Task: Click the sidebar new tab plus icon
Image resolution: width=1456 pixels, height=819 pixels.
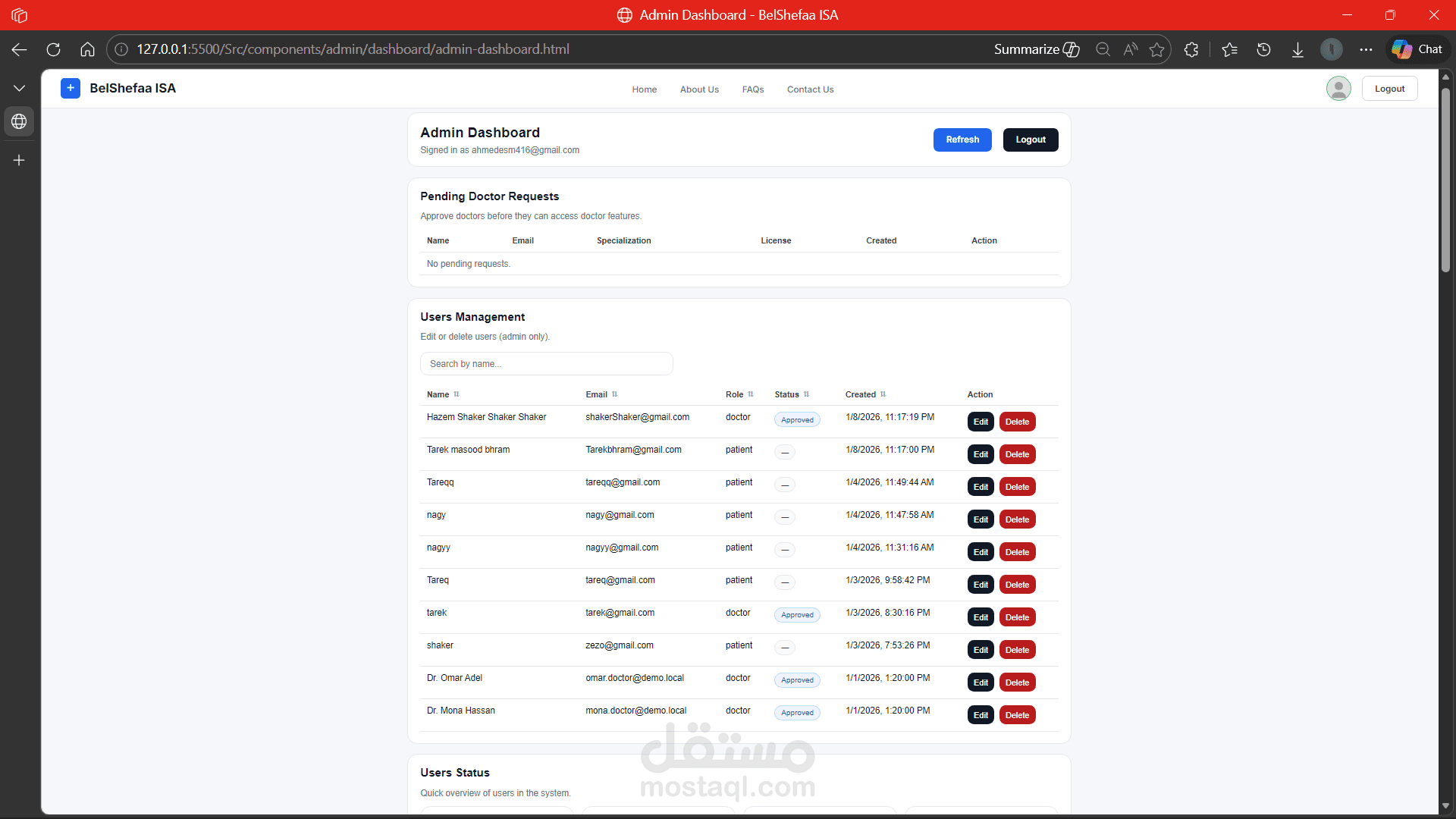Action: pos(19,160)
